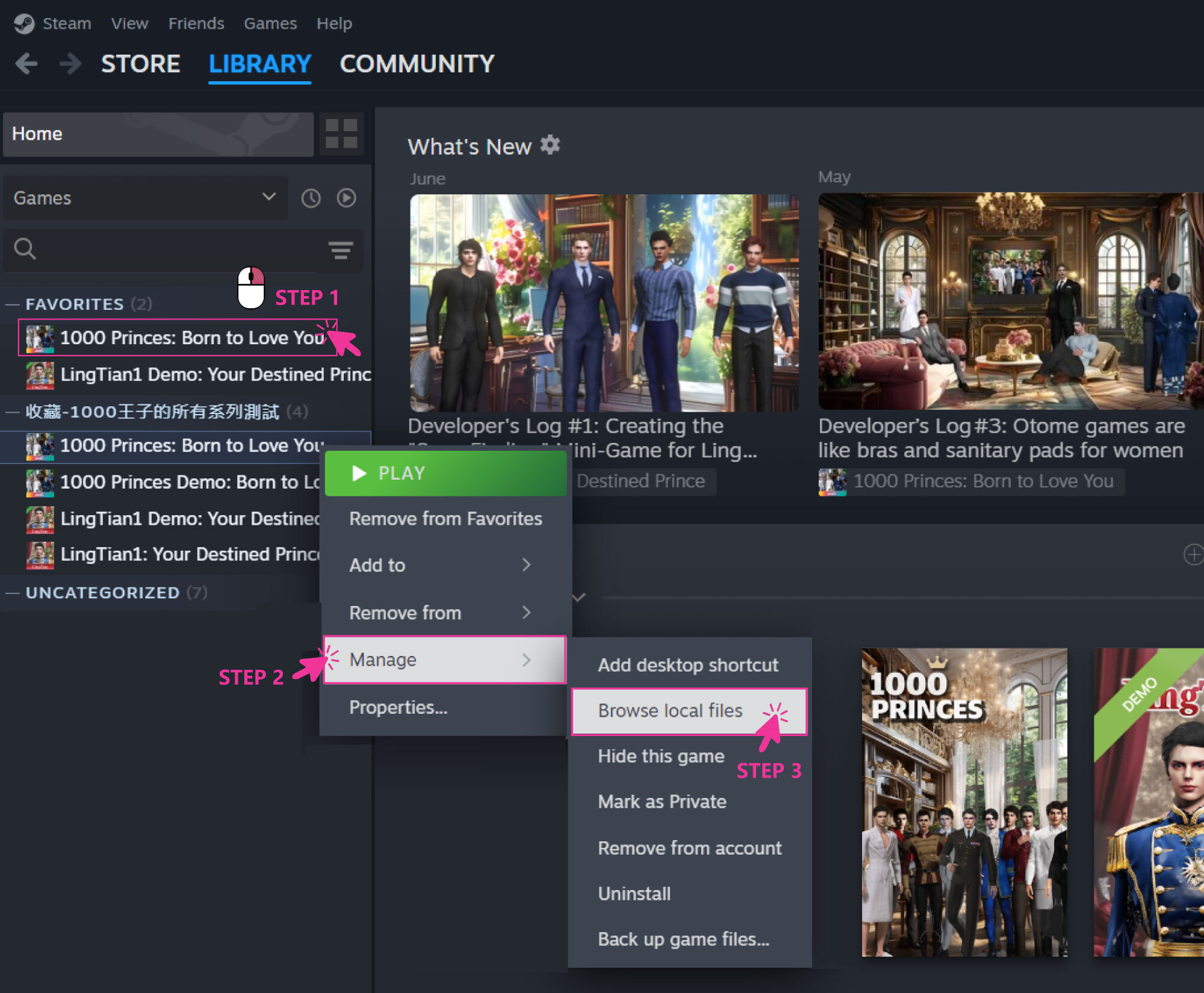The image size is (1204, 993).
Task: Open the Help menu
Action: pyautogui.click(x=334, y=23)
